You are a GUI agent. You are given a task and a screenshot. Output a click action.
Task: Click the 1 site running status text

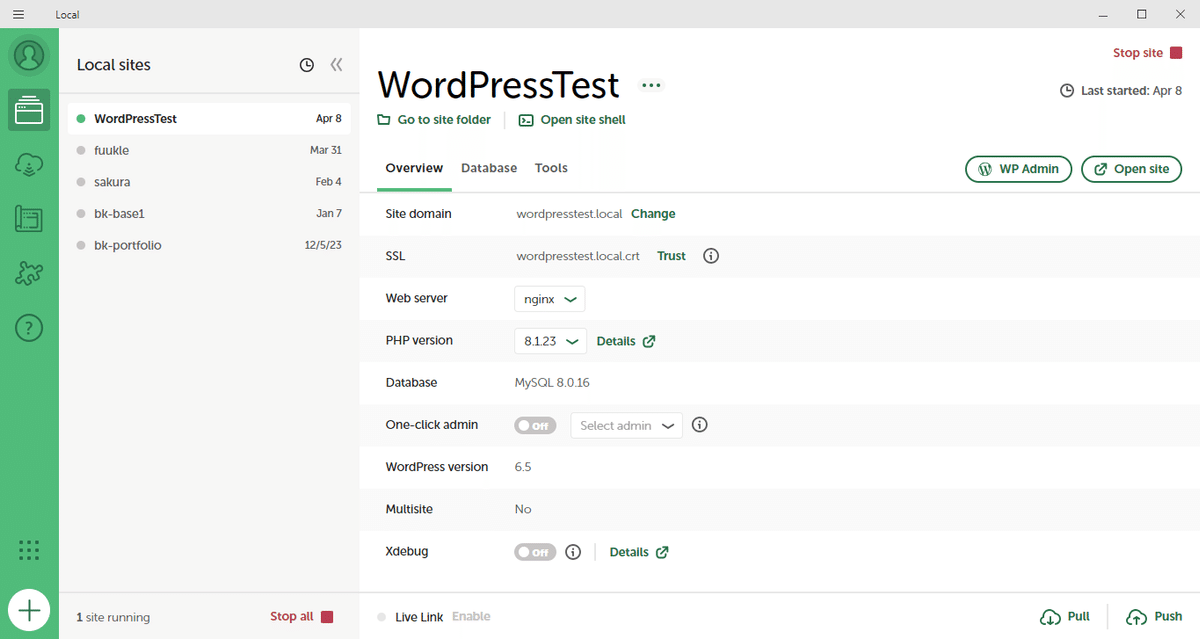tap(113, 617)
